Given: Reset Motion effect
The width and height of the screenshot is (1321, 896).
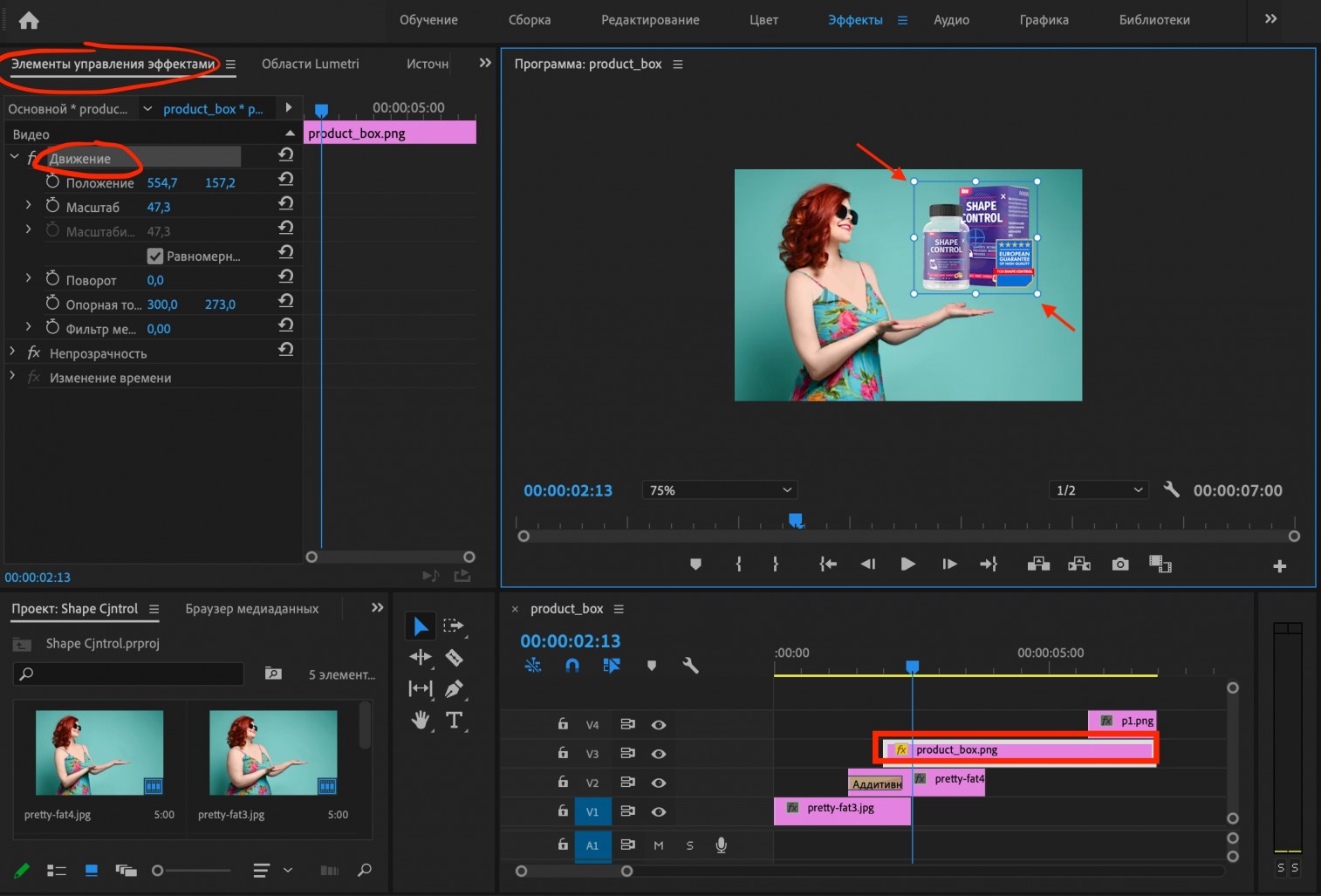Looking at the screenshot, I should click(285, 154).
